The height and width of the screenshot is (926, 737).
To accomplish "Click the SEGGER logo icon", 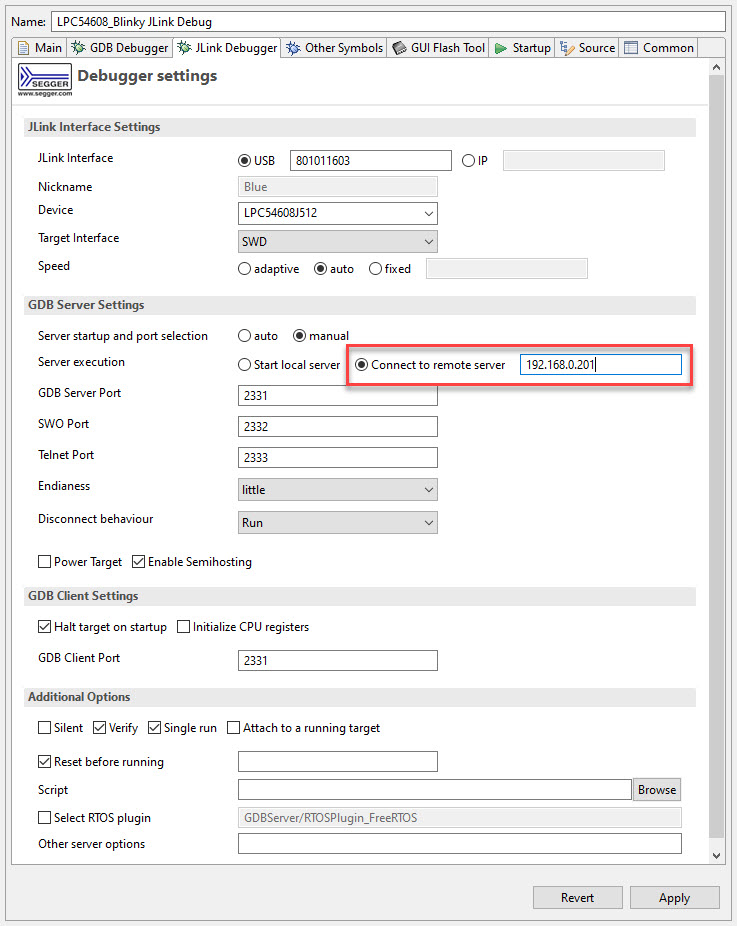I will (45, 78).
